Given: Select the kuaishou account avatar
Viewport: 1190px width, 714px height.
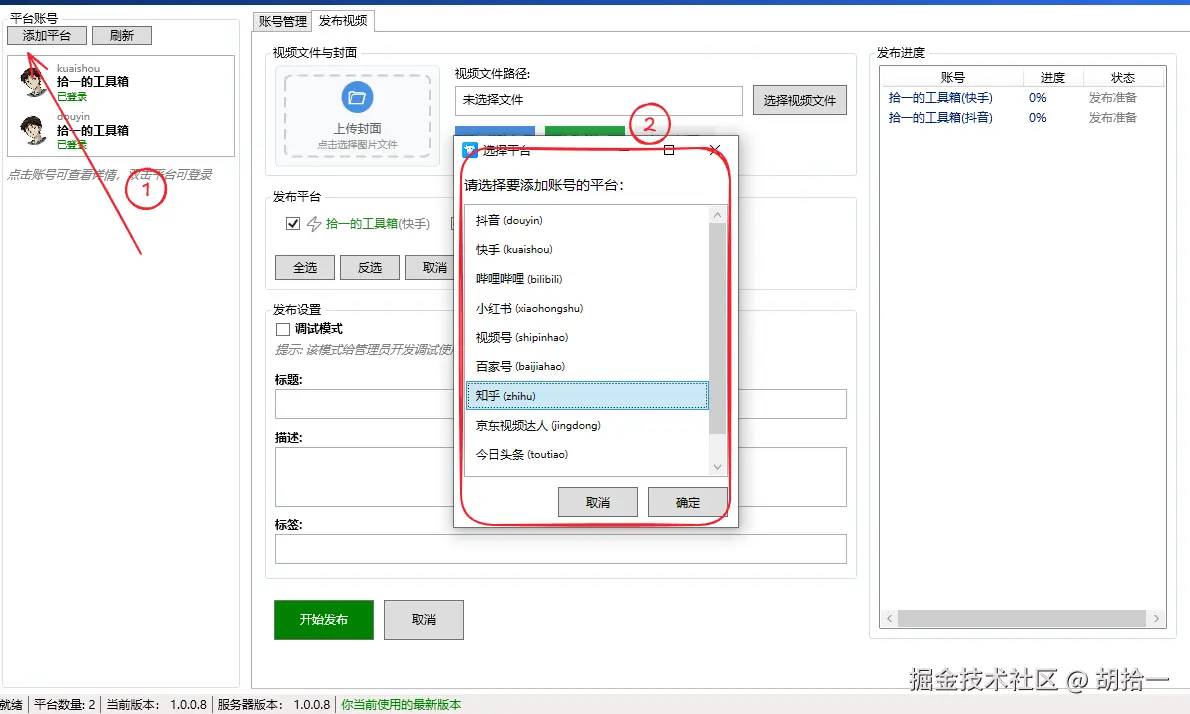Looking at the screenshot, I should tap(33, 82).
